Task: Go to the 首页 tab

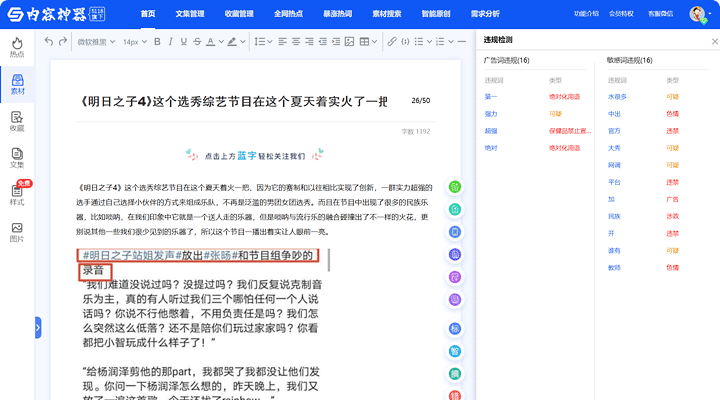Action: (148, 14)
